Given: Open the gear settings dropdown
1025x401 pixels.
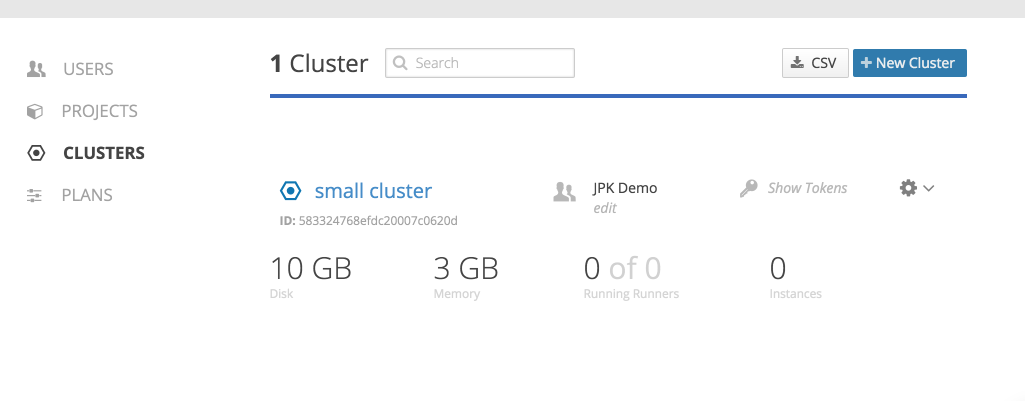Looking at the screenshot, I should (916, 188).
